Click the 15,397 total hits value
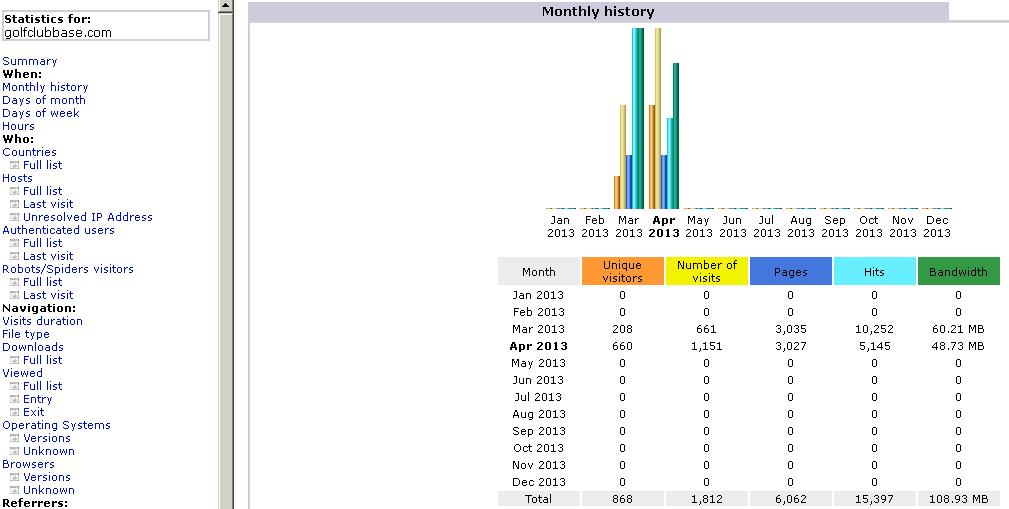The width and height of the screenshot is (1009, 509). pos(874,499)
